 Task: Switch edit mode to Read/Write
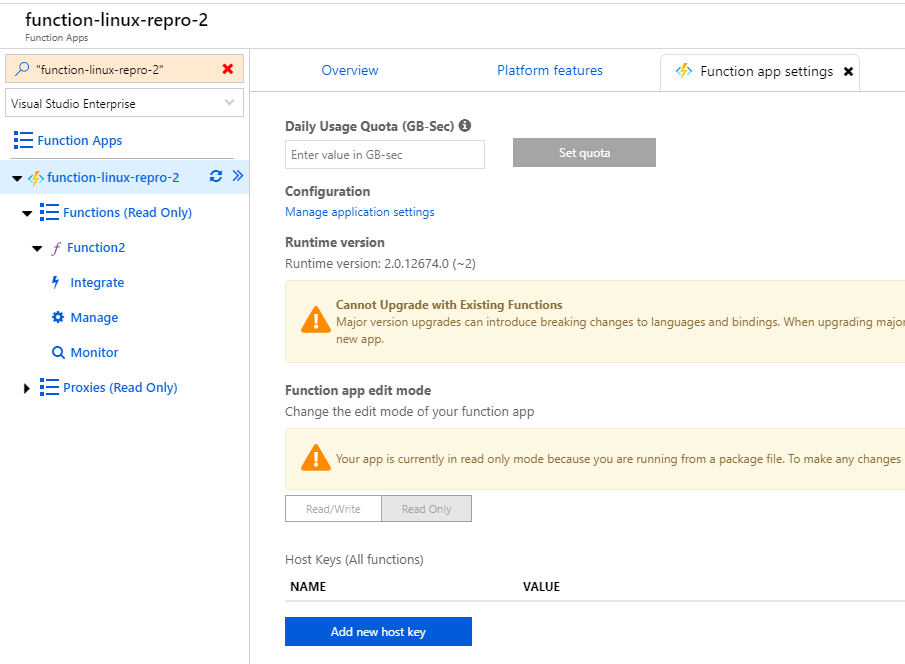(333, 508)
